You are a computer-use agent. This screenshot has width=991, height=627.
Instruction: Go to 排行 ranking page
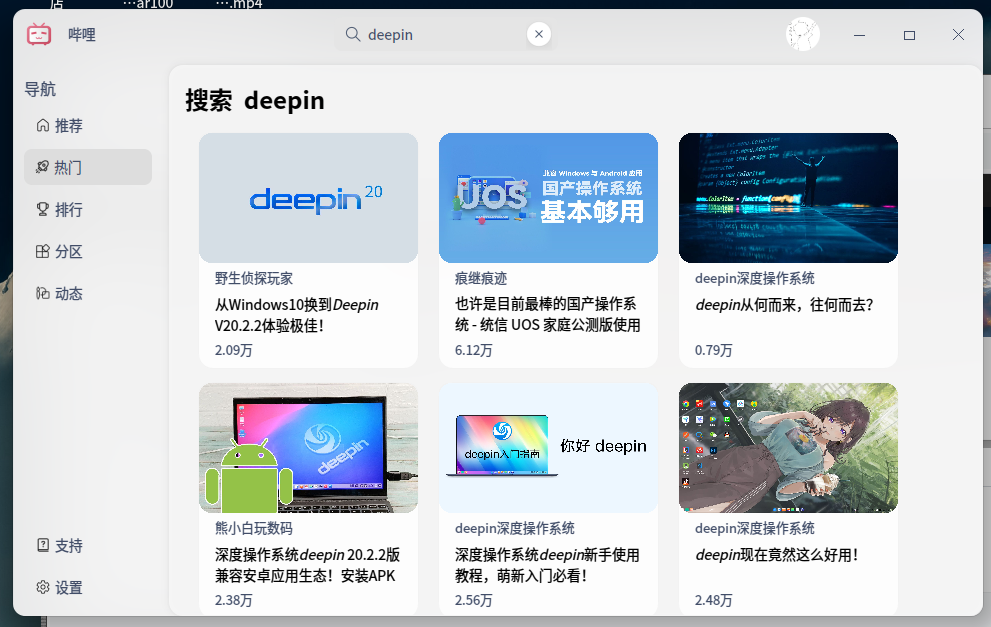[88, 210]
